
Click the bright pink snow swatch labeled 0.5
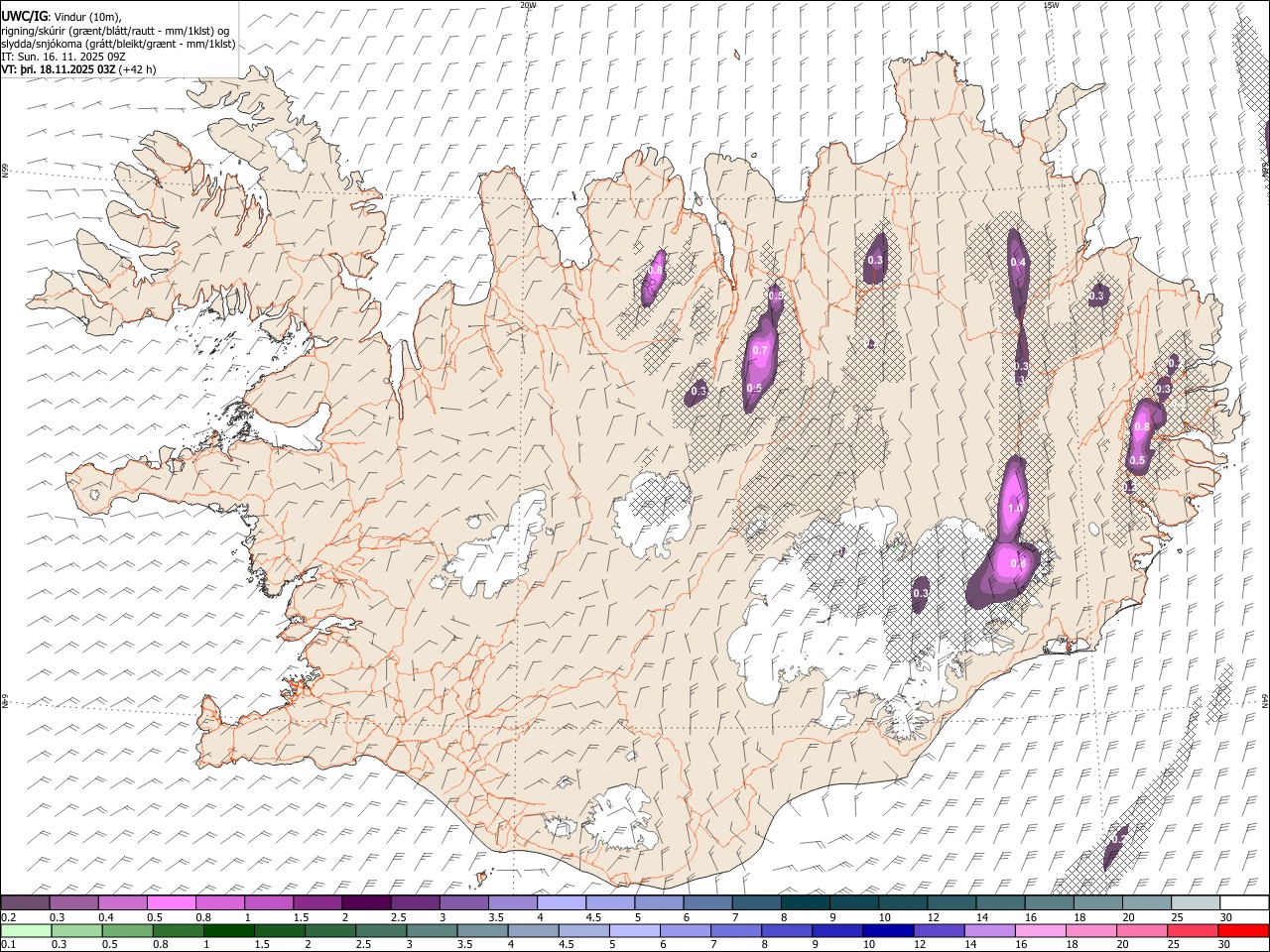172,902
